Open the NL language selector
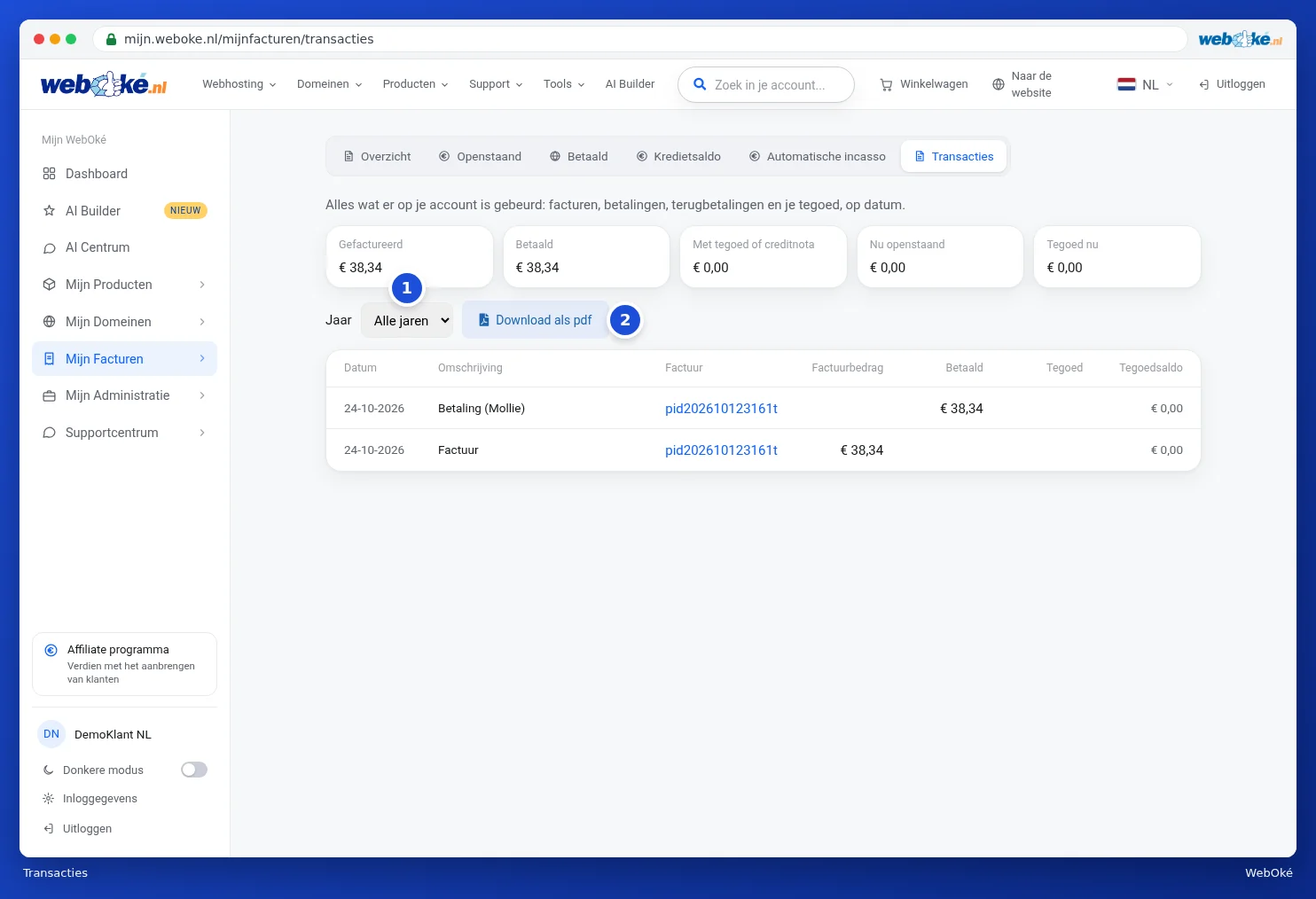Image resolution: width=1316 pixels, height=899 pixels. (x=1145, y=84)
